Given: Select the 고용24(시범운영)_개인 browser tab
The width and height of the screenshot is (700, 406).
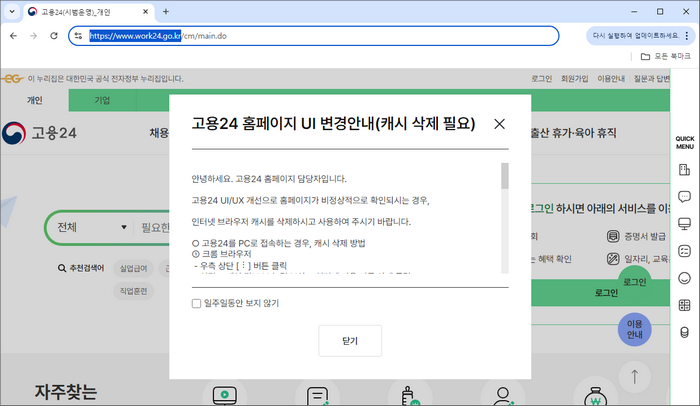Looking at the screenshot, I should point(88,12).
